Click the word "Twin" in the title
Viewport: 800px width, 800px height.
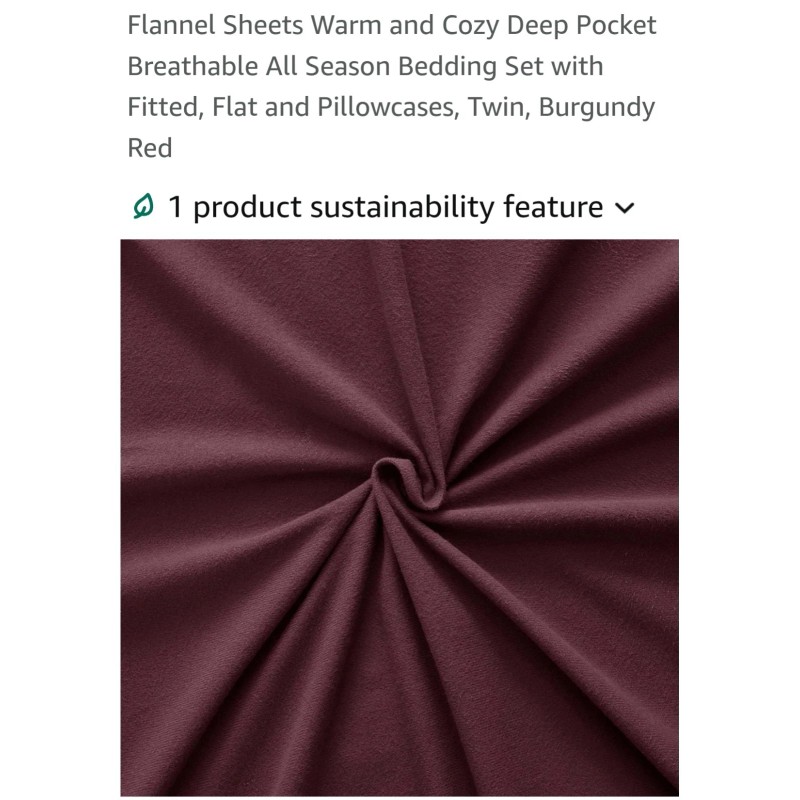point(493,107)
